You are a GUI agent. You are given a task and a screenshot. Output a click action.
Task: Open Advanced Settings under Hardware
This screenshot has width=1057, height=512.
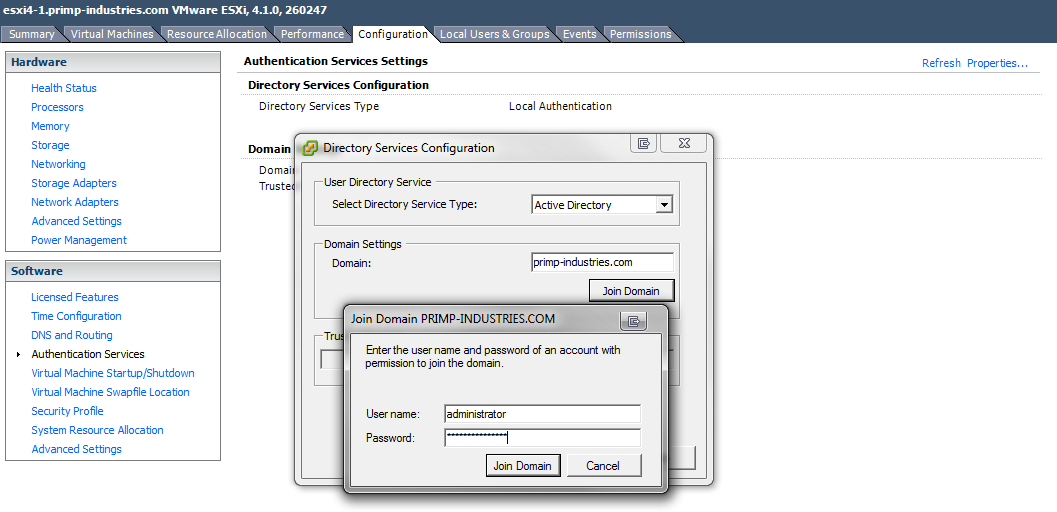pyautogui.click(x=76, y=221)
